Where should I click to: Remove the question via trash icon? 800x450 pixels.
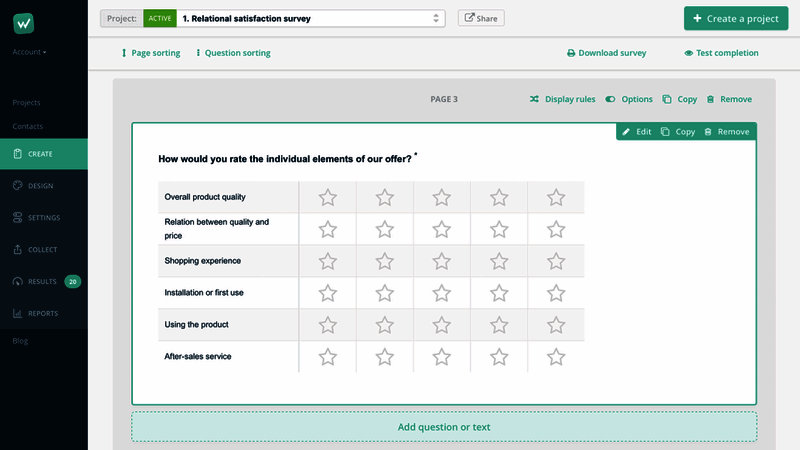(708, 132)
